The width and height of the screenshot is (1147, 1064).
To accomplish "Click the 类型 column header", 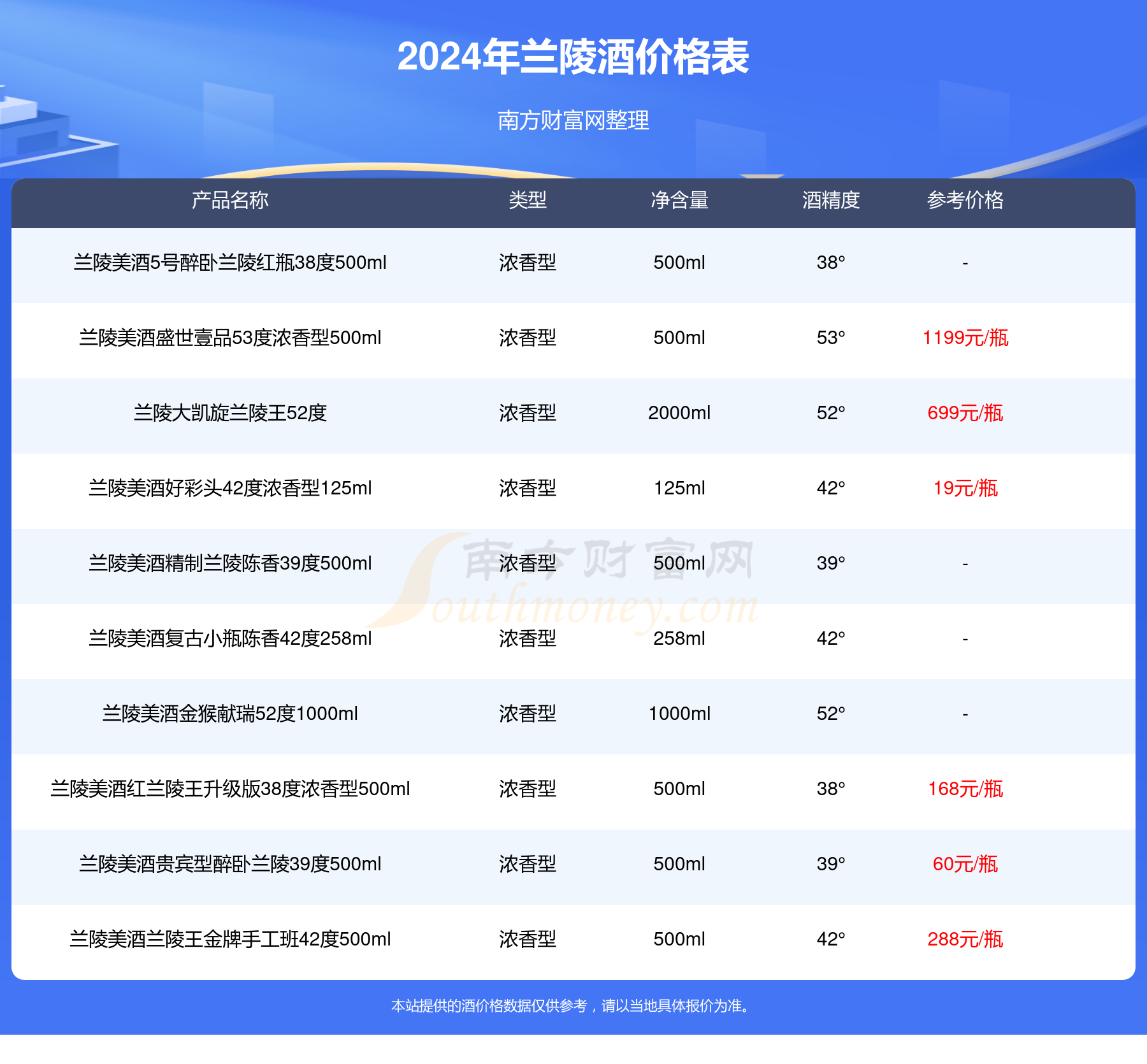I will point(528,200).
